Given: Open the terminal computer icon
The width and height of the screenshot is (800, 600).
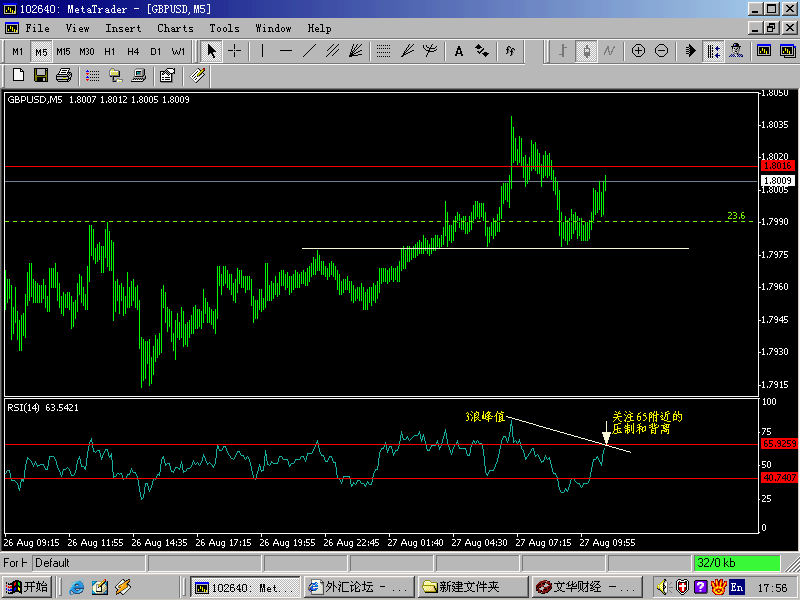Looking at the screenshot, I should click(x=138, y=76).
